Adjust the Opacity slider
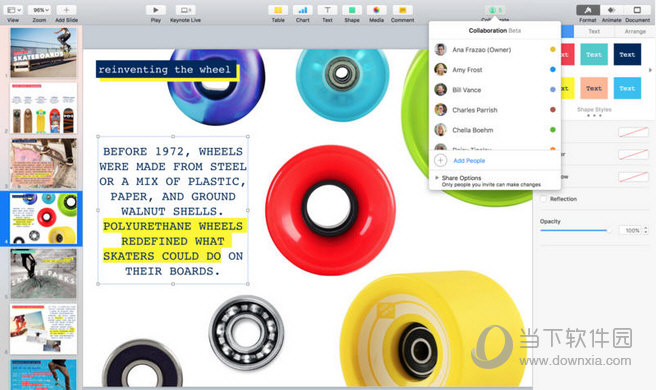The height and width of the screenshot is (390, 656). coord(574,230)
